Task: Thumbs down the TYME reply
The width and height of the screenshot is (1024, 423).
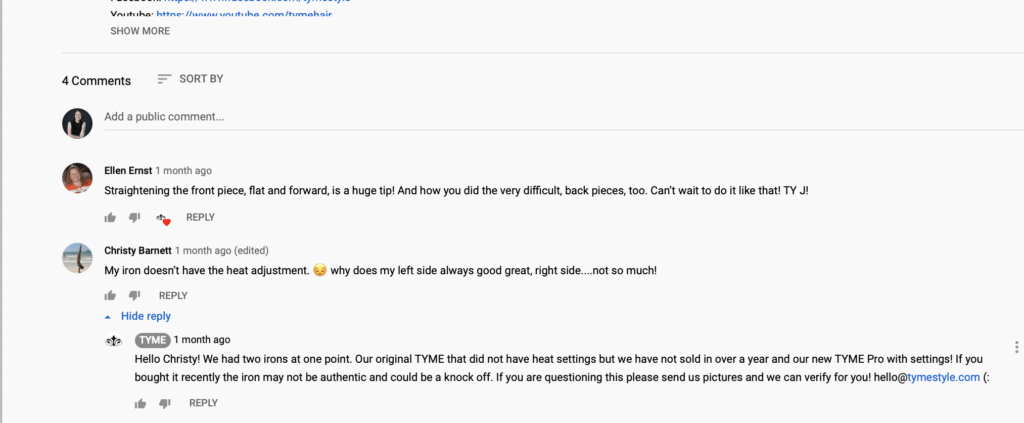Action: (x=165, y=403)
